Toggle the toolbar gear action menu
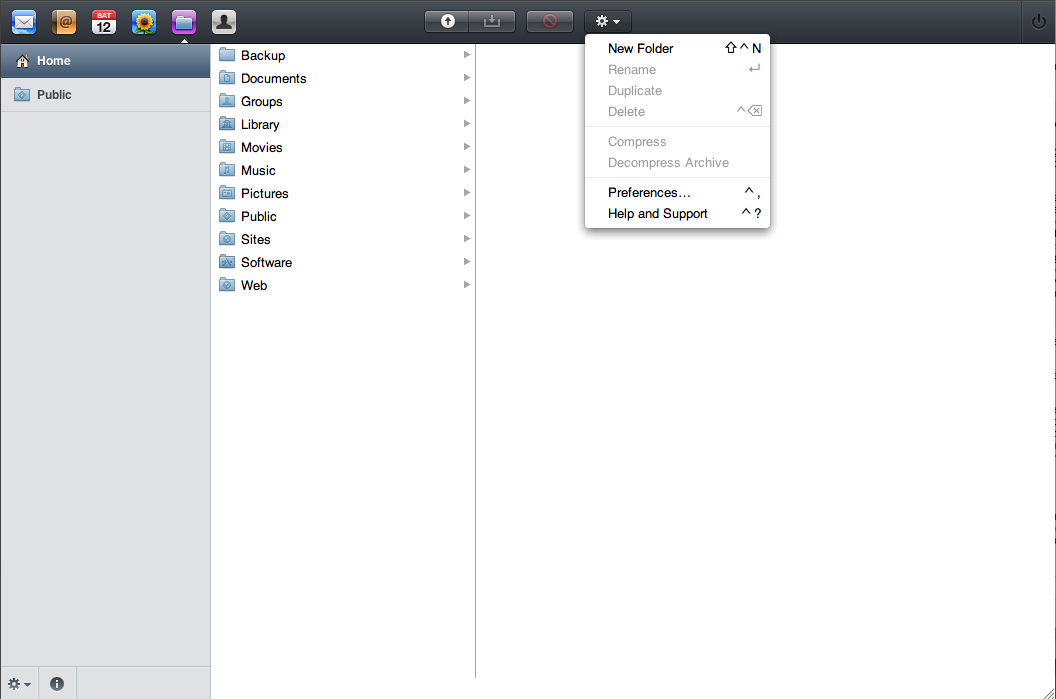The image size is (1056, 699). point(607,22)
